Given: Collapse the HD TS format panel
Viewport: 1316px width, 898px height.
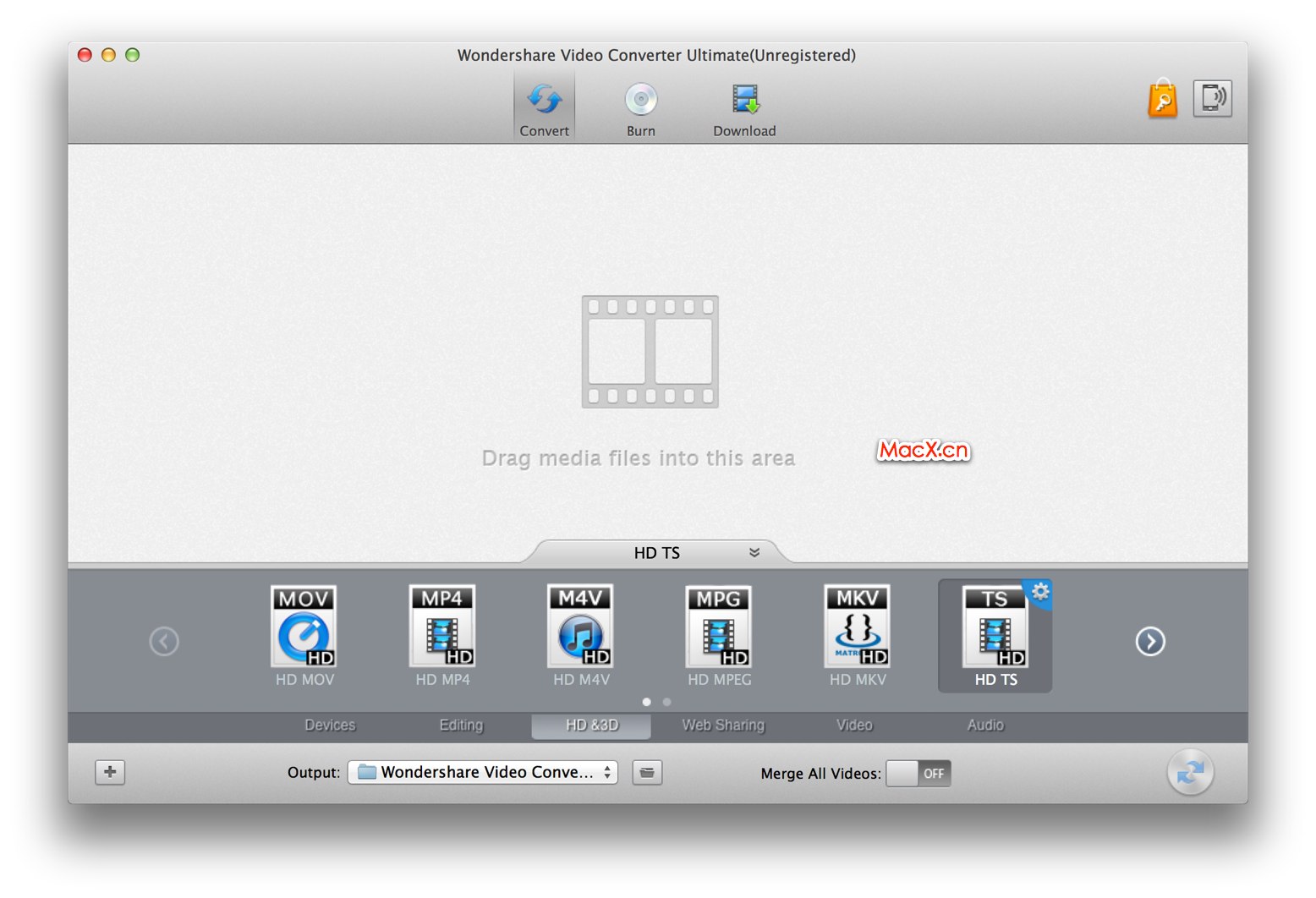Looking at the screenshot, I should [x=754, y=552].
